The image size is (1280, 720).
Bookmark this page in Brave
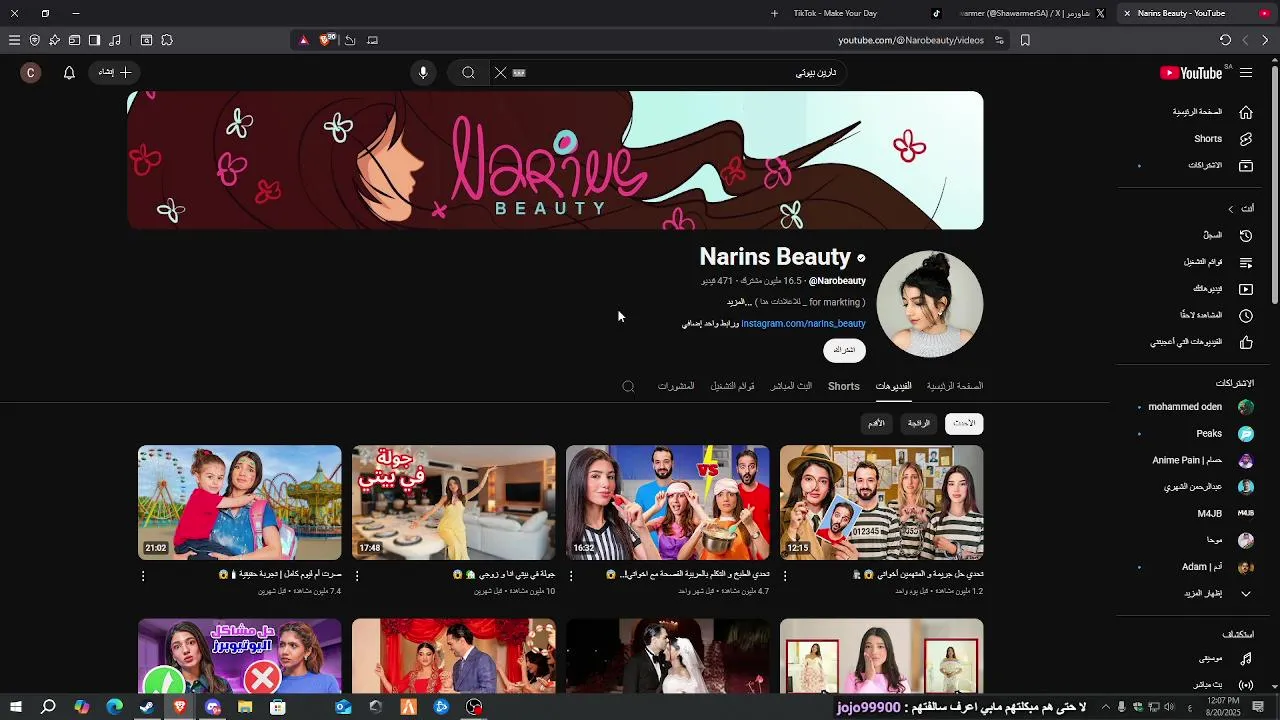(x=1025, y=40)
